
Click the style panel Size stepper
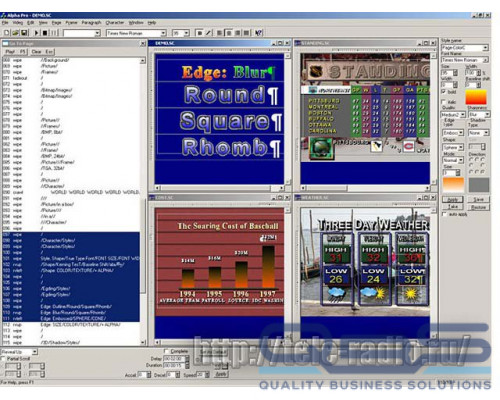pyautogui.click(x=456, y=73)
